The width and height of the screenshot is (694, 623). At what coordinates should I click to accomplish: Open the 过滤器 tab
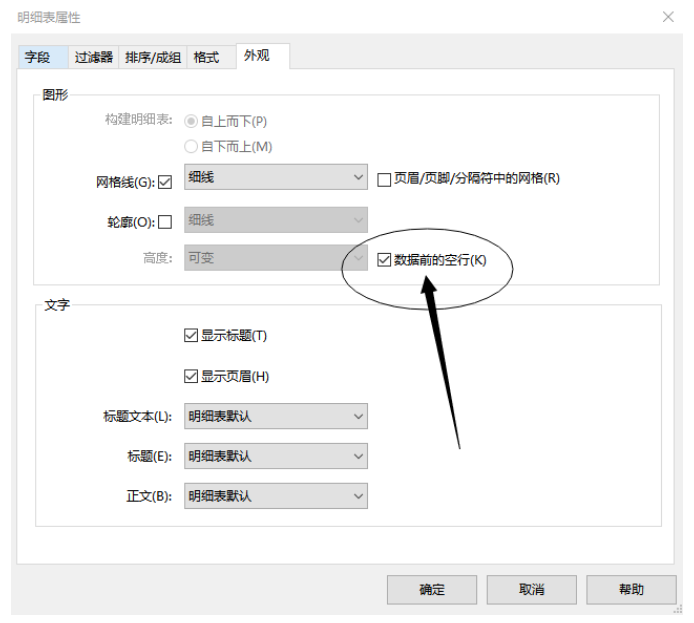(x=94, y=57)
